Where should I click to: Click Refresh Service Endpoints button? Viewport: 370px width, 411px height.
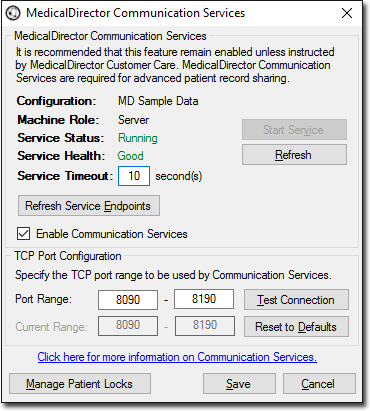89,206
